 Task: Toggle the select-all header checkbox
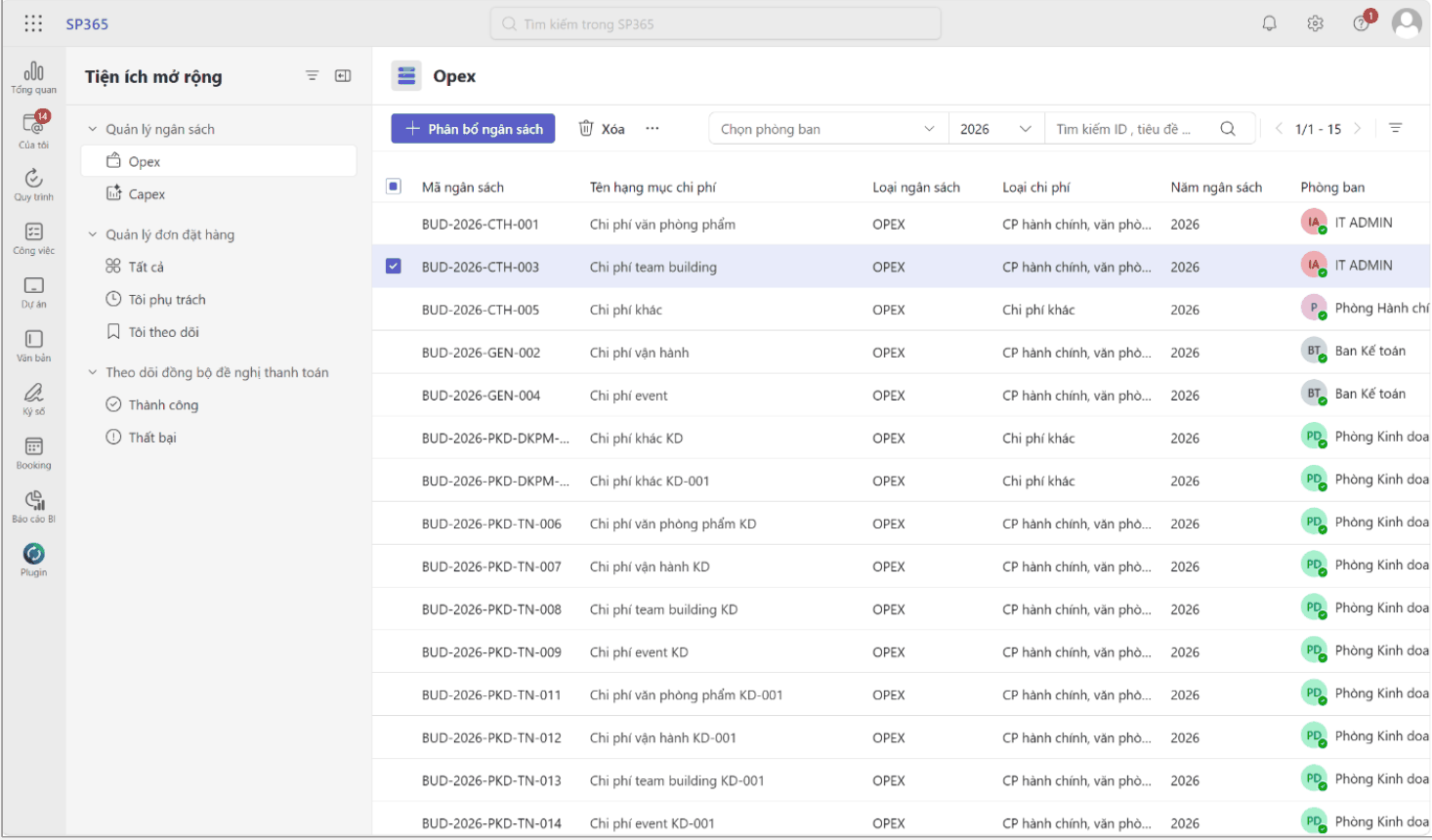click(x=394, y=187)
